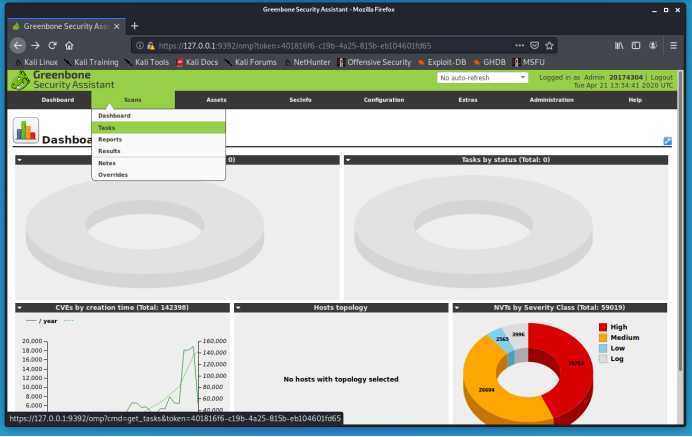Image resolution: width=692 pixels, height=437 pixels.
Task: Open the Offensive Security bookmark
Action: [374, 62]
